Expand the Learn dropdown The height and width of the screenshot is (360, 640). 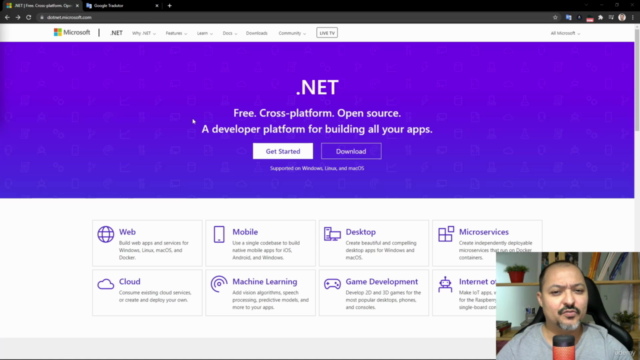click(205, 33)
